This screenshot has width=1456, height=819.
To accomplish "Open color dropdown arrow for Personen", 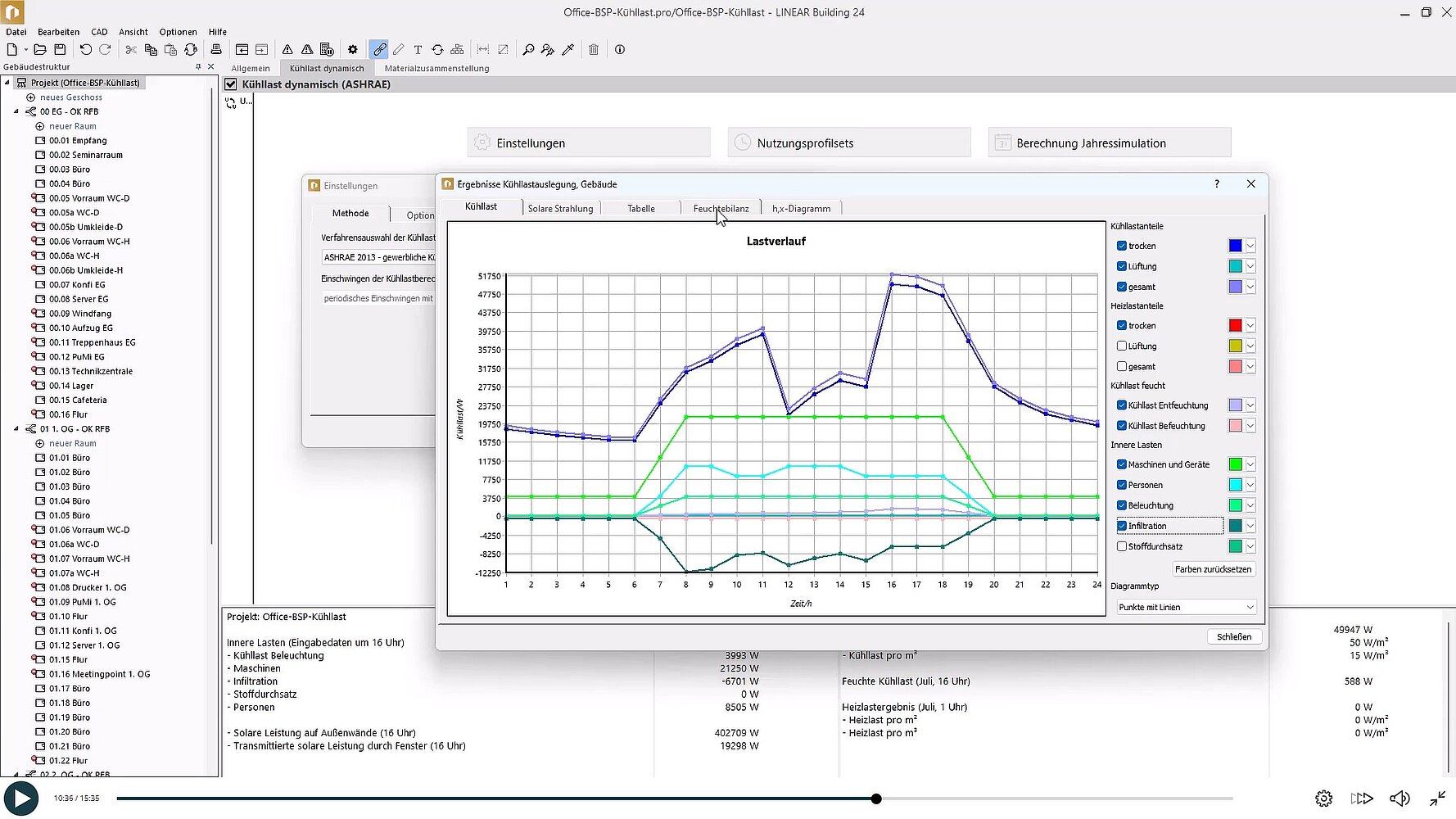I will [x=1250, y=485].
